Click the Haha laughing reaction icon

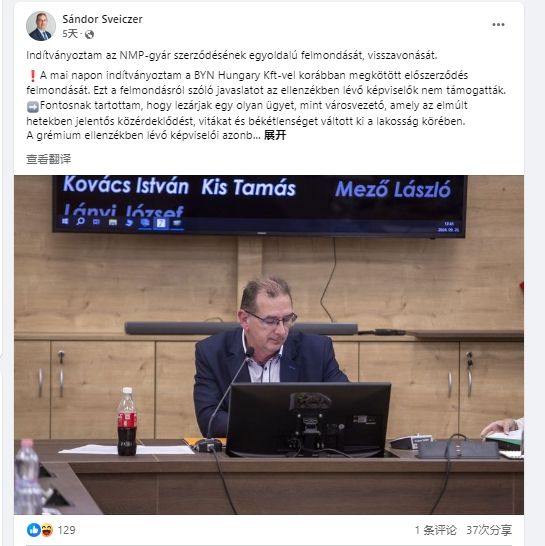coord(47,530)
